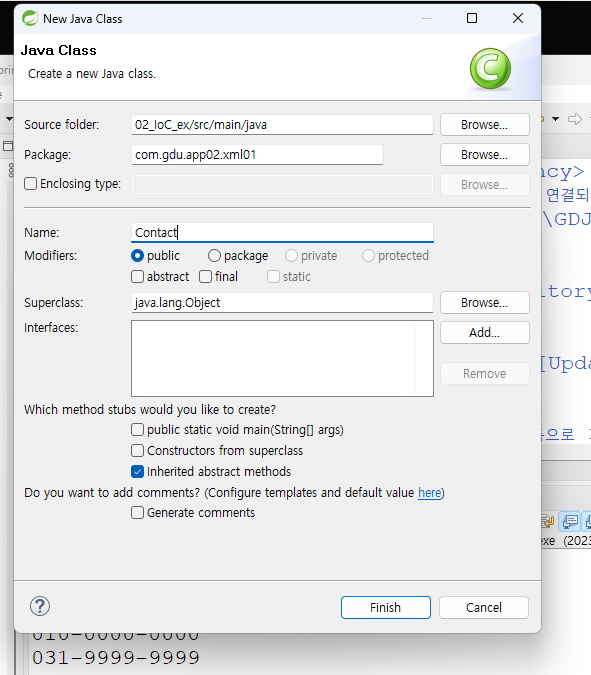Viewport: 591px width, 675px height.
Task: Close the New Java Class dialog
Action: (x=518, y=18)
